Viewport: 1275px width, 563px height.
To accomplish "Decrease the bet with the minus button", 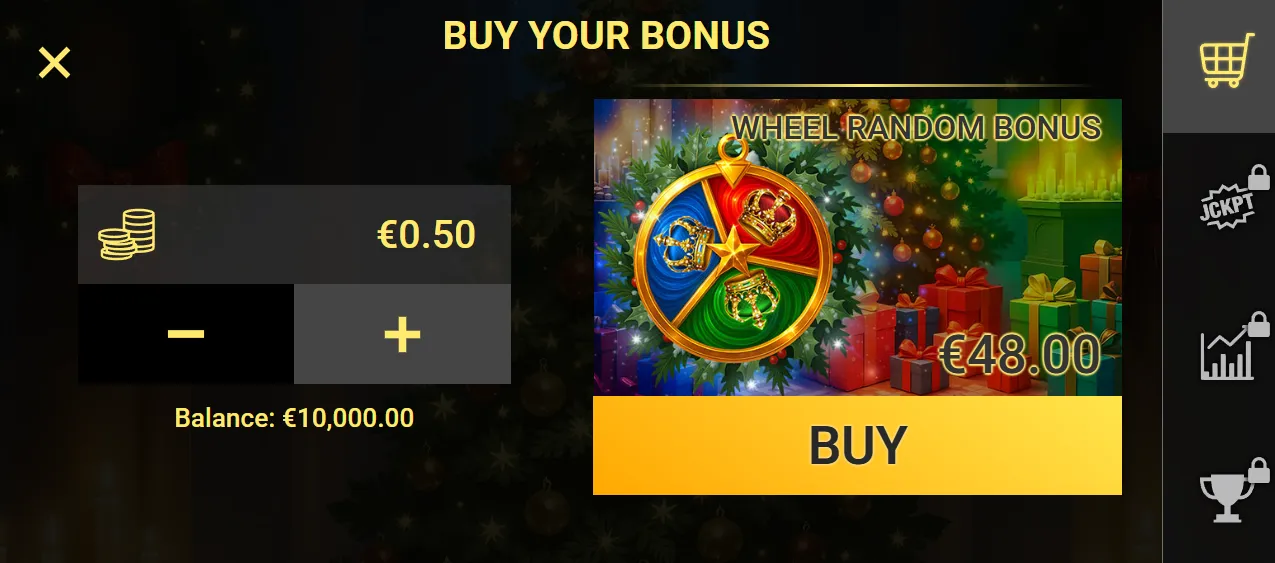I will [186, 334].
